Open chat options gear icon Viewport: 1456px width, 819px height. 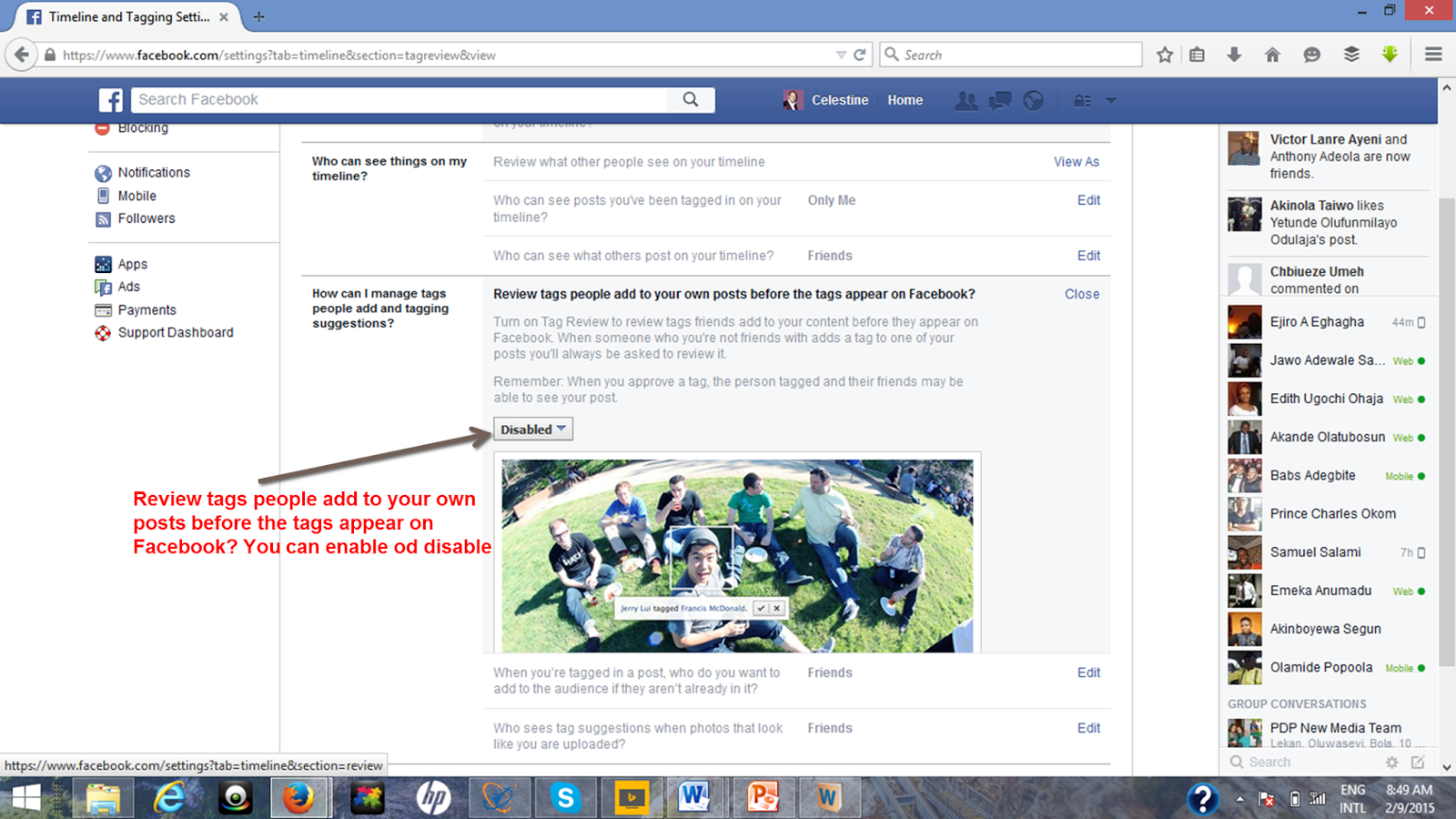click(x=1391, y=763)
